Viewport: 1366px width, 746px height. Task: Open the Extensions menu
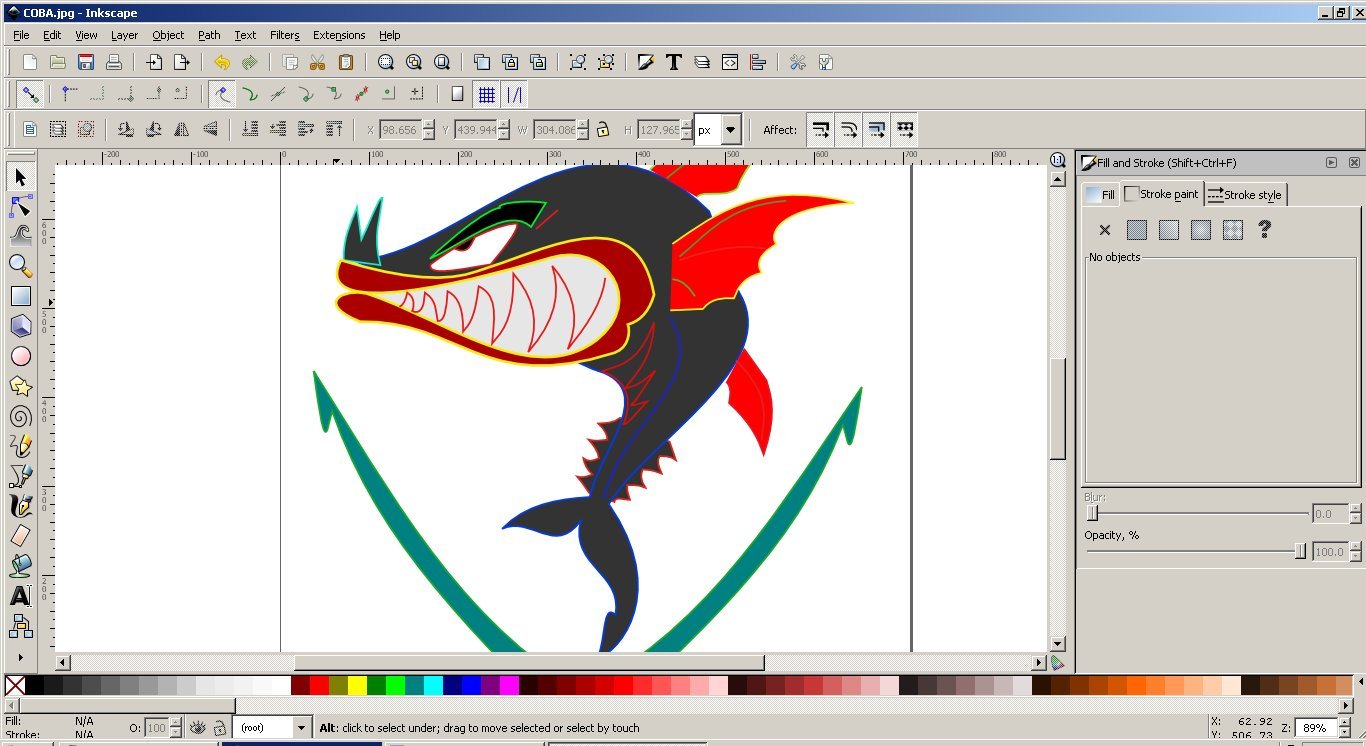(x=339, y=35)
